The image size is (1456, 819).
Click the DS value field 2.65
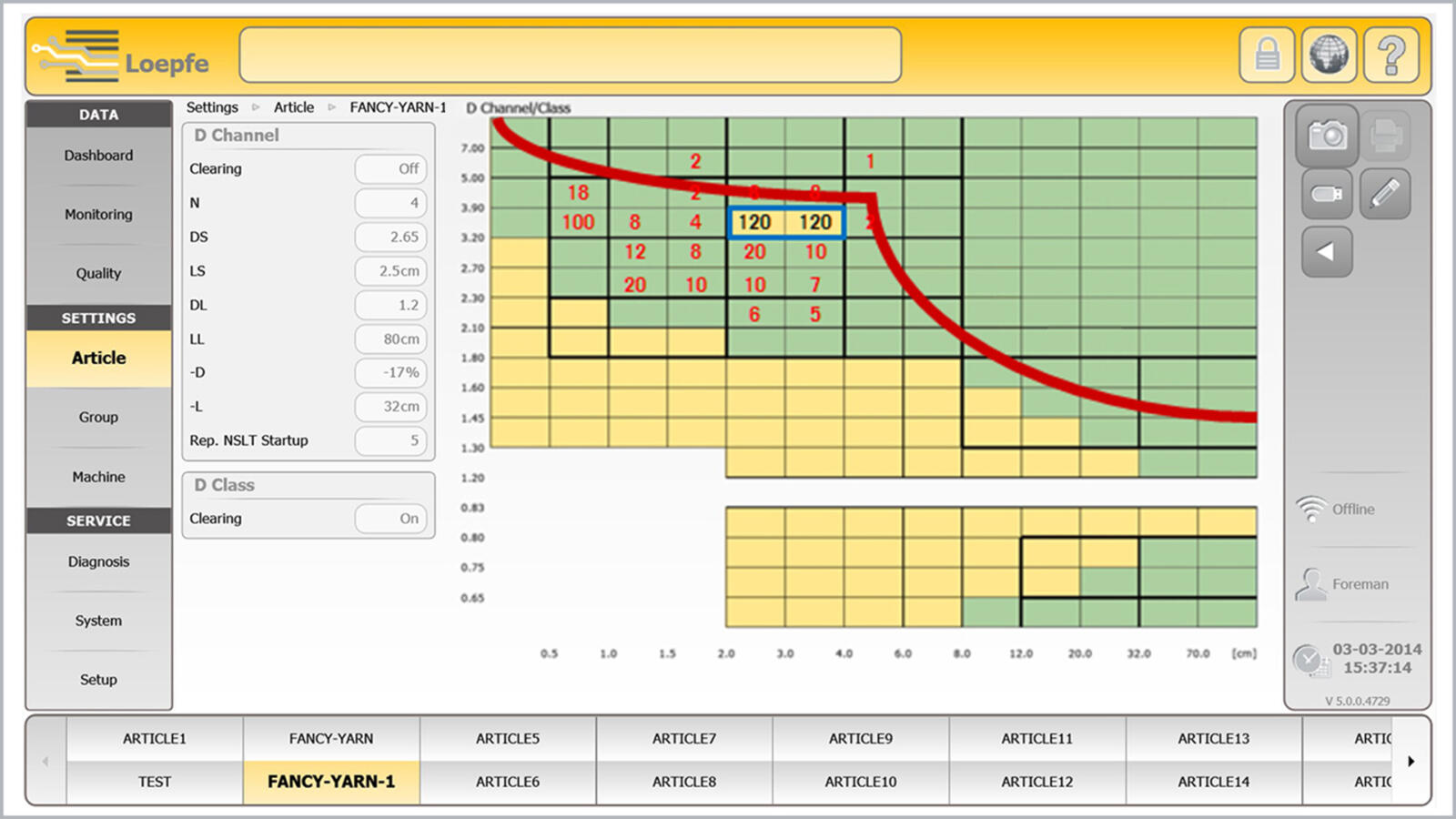point(391,238)
